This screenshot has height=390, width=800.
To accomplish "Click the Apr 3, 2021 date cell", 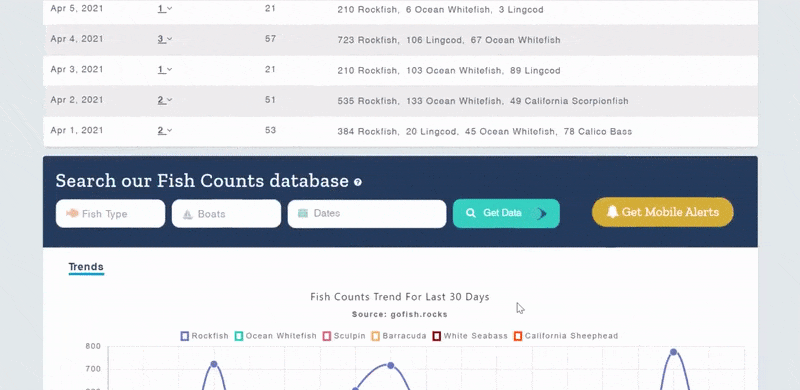I will [77, 69].
